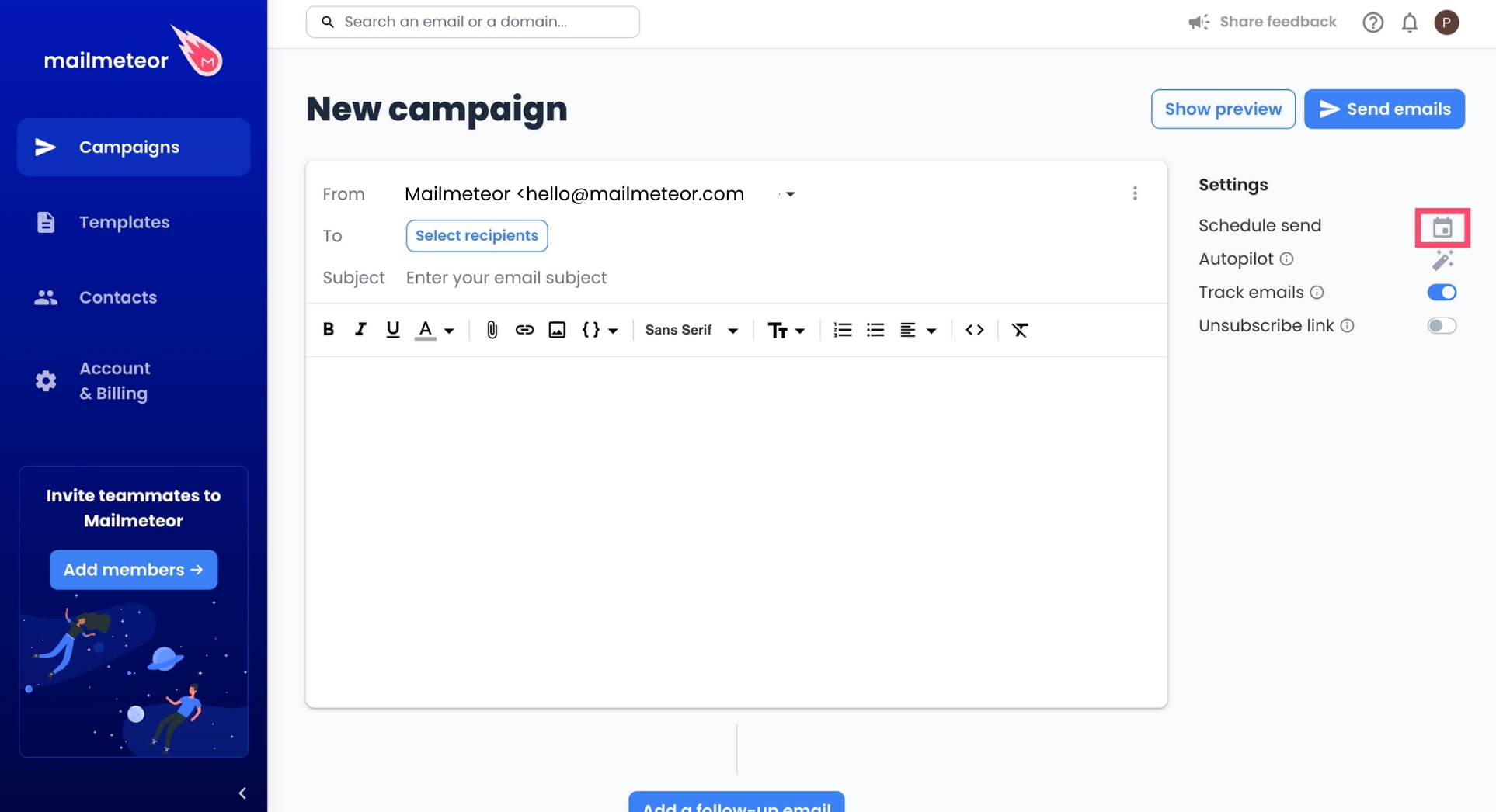1496x812 pixels.
Task: Collapse the sidebar with chevron
Action: coord(242,793)
